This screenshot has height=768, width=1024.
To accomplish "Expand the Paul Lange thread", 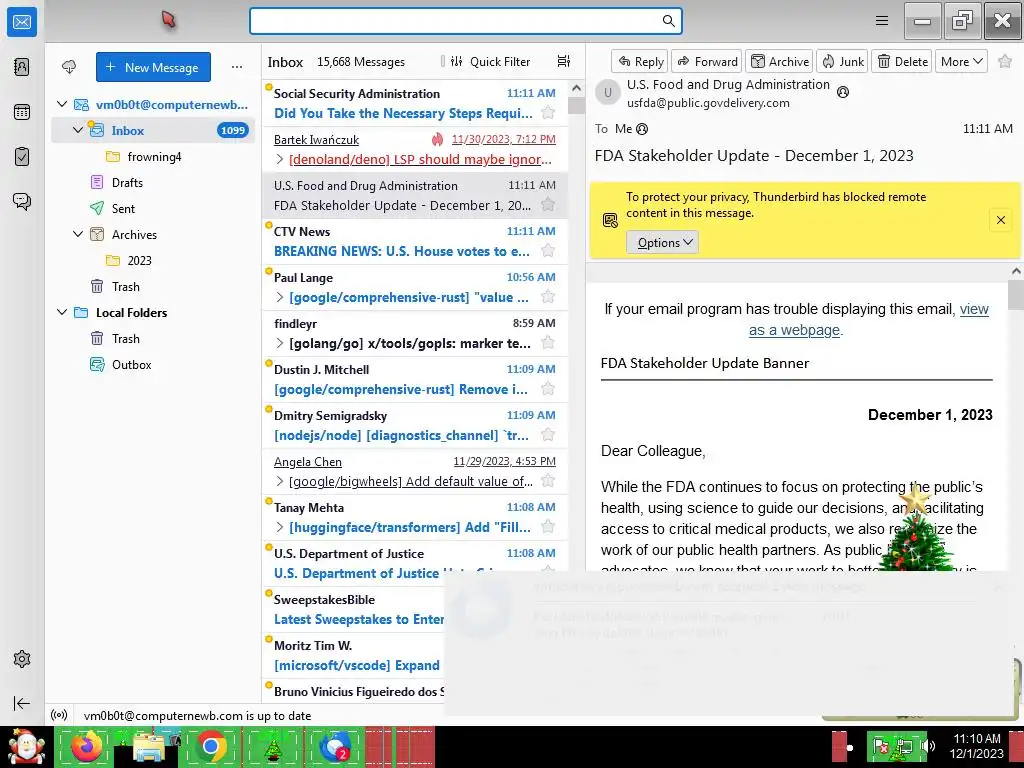I will coord(280,297).
